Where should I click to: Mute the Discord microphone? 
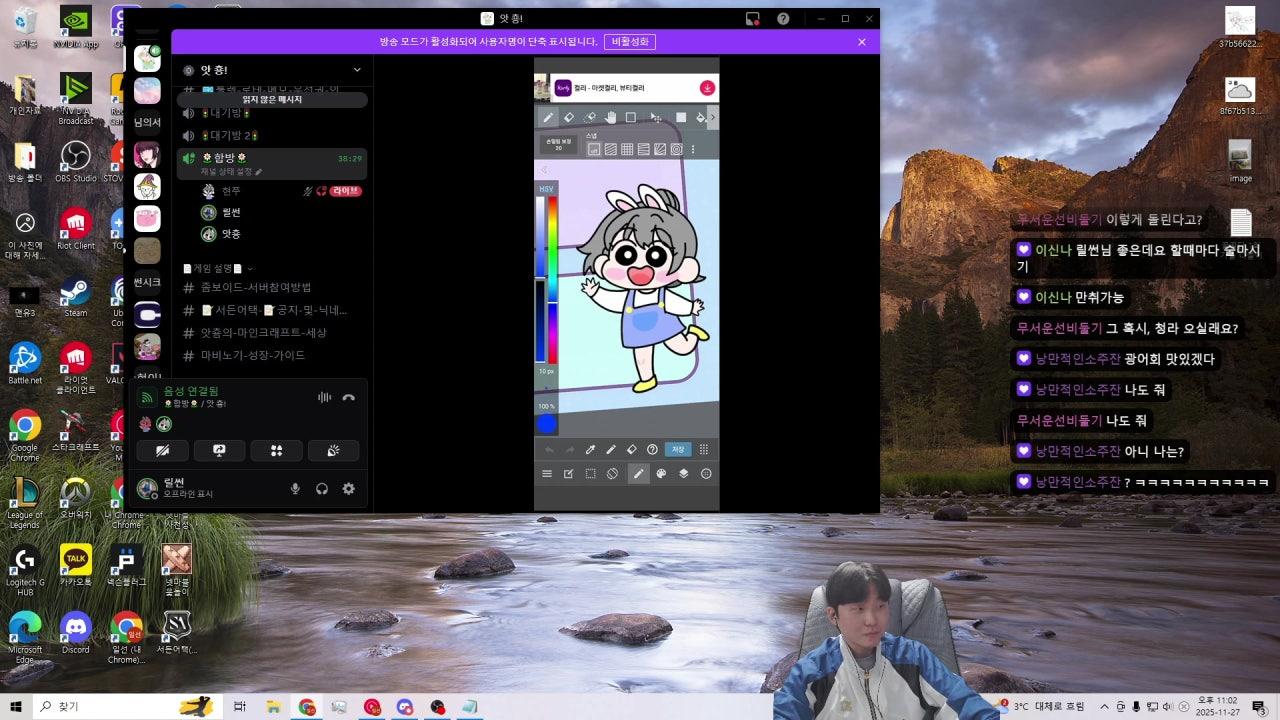[295, 489]
